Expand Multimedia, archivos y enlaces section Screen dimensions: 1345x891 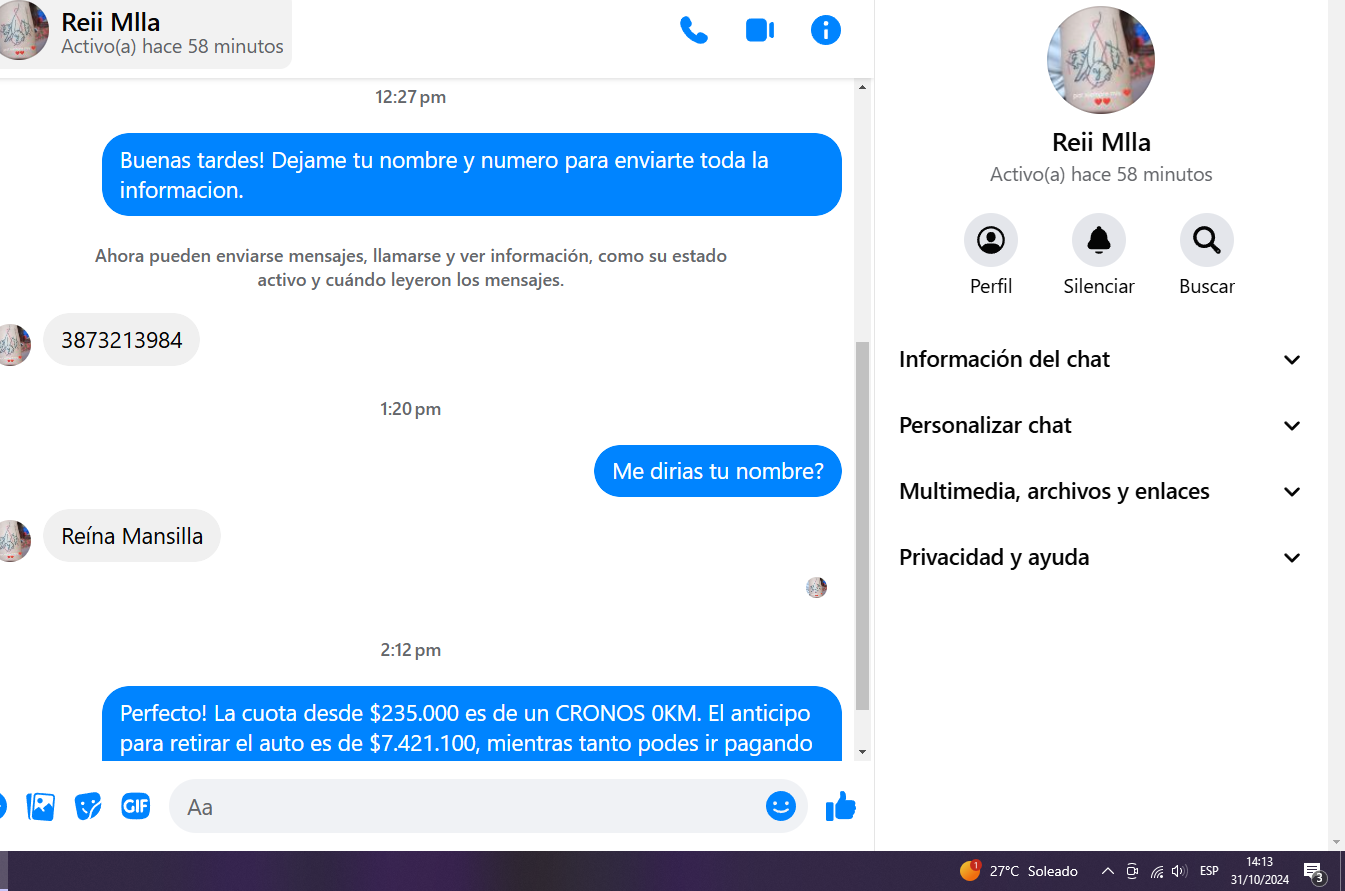1100,492
